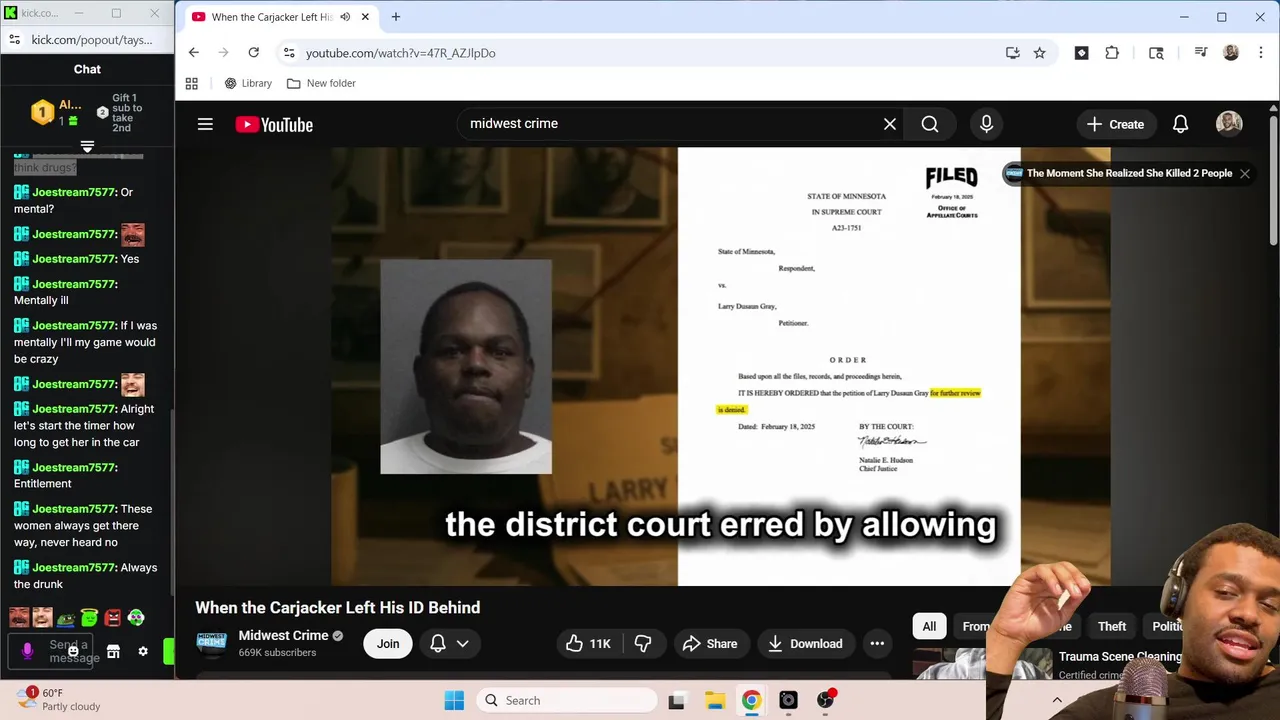Open the New folder bookmark folder

coord(321,83)
